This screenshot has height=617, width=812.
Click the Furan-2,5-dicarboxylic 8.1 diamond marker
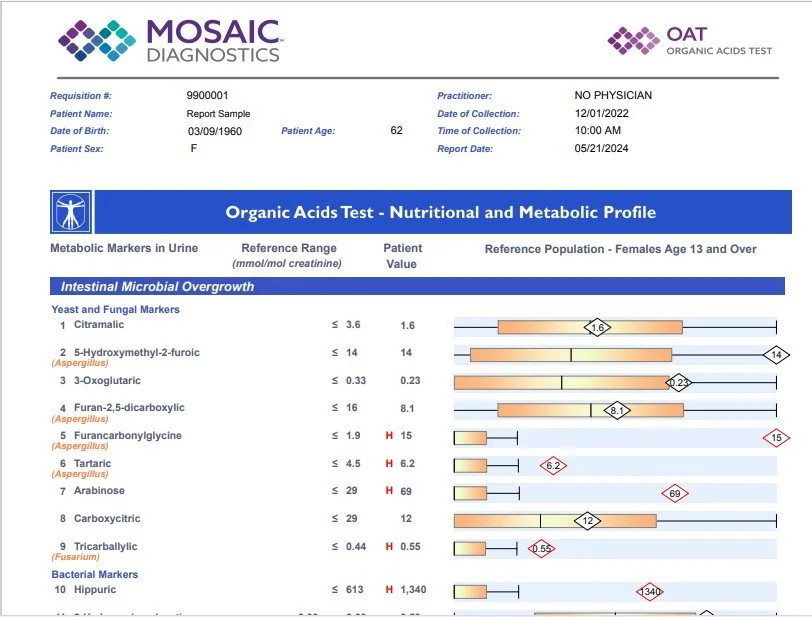(617, 411)
